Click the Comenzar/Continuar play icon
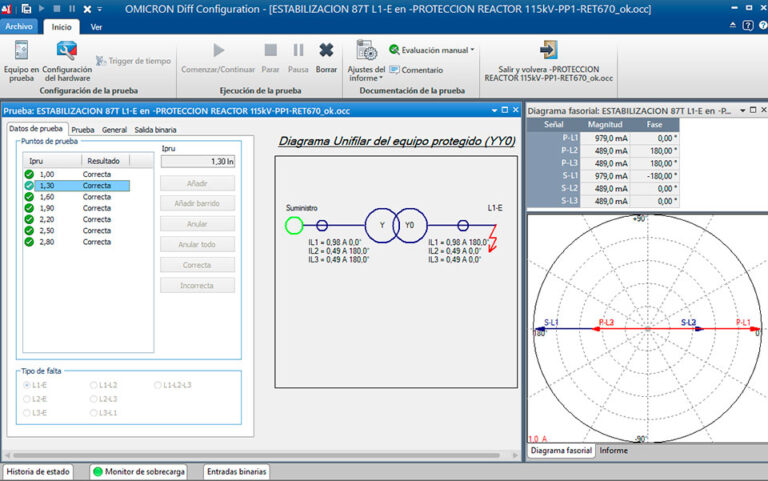 218,50
